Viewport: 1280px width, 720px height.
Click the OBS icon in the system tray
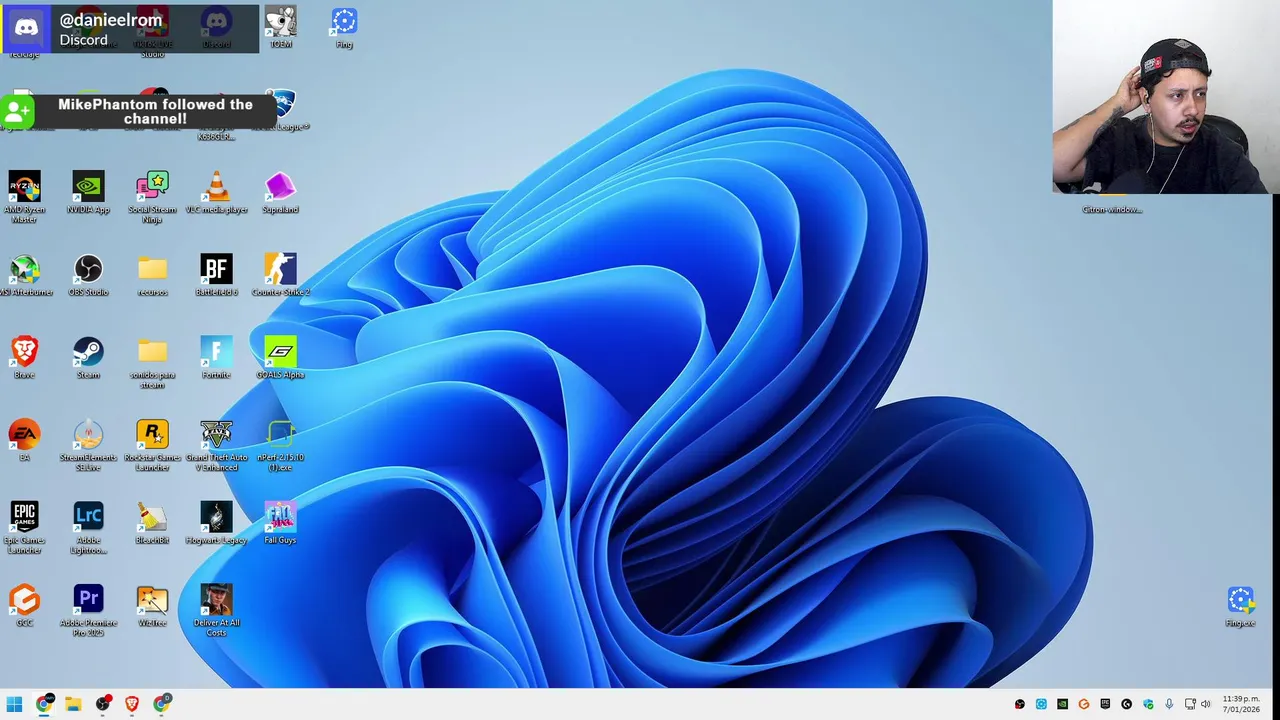[1020, 704]
